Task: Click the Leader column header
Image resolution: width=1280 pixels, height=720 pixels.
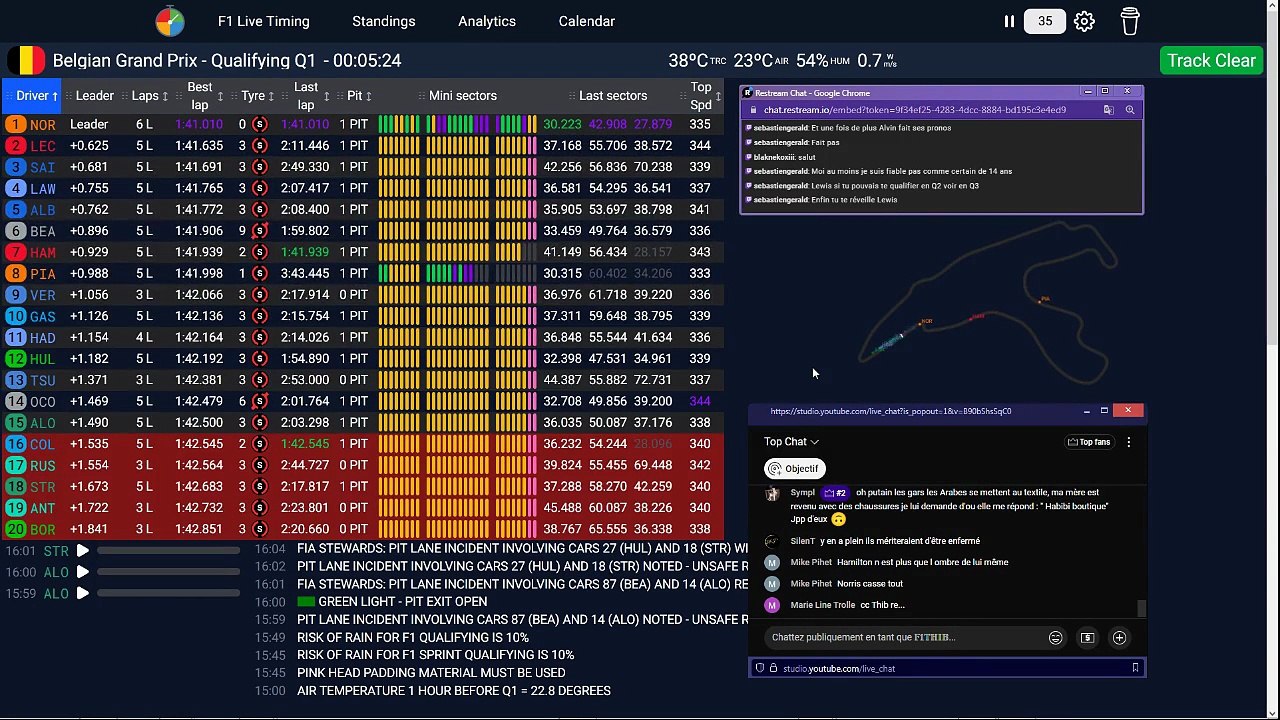Action: (95, 96)
